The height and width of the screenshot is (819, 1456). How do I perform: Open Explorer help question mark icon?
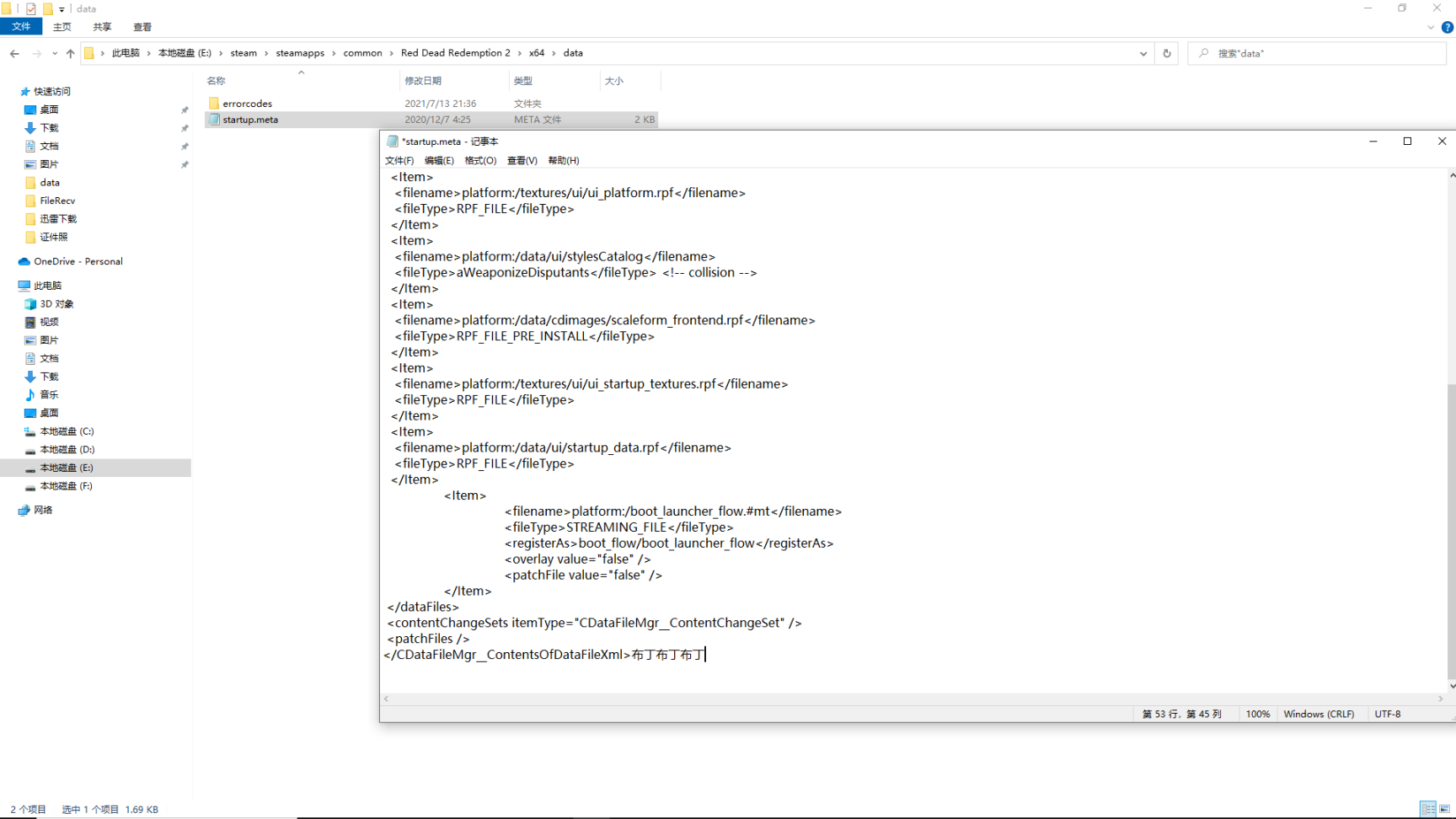pyautogui.click(x=1448, y=27)
